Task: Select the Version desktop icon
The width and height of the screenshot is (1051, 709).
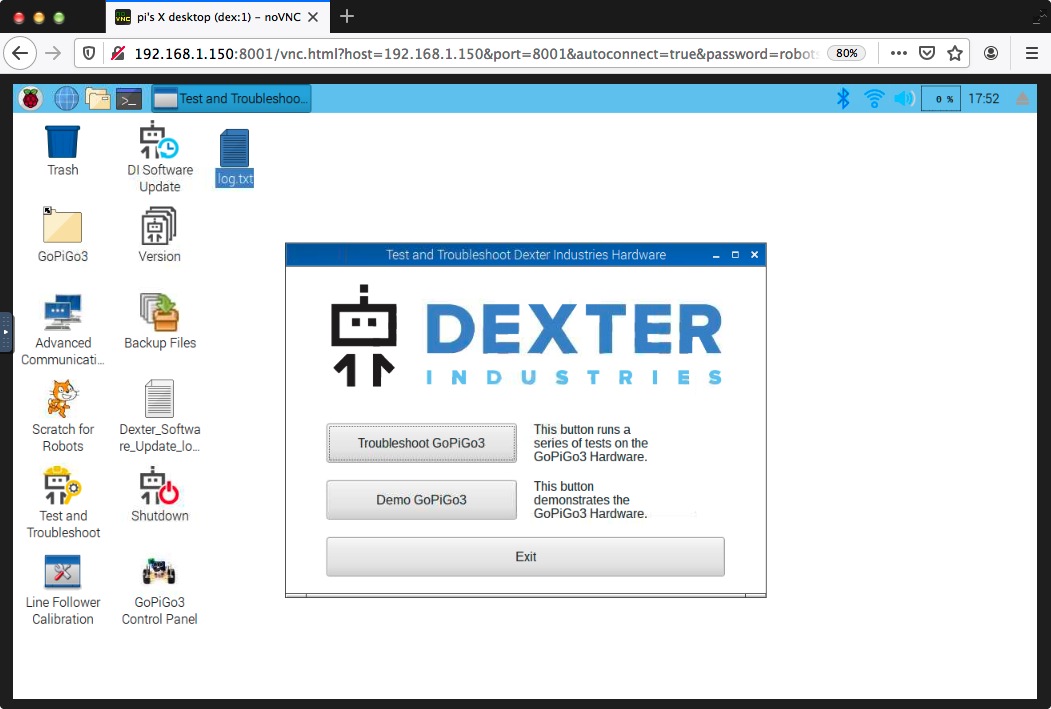Action: coord(159,227)
